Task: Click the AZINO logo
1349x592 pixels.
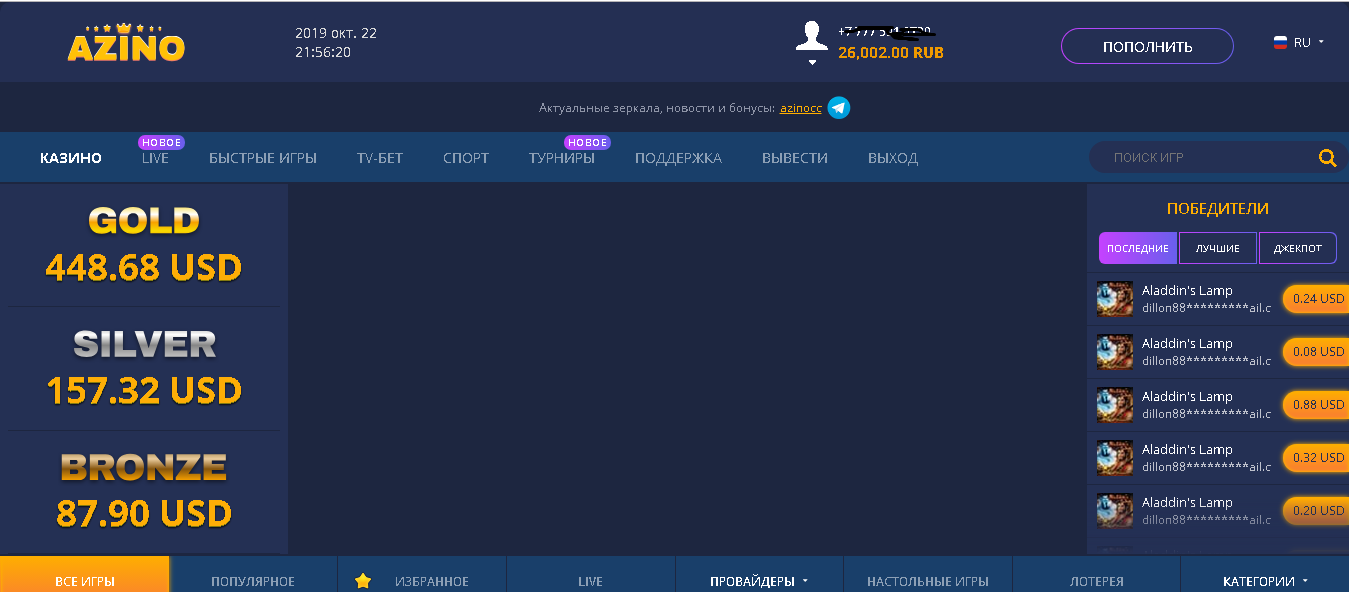Action: point(126,42)
